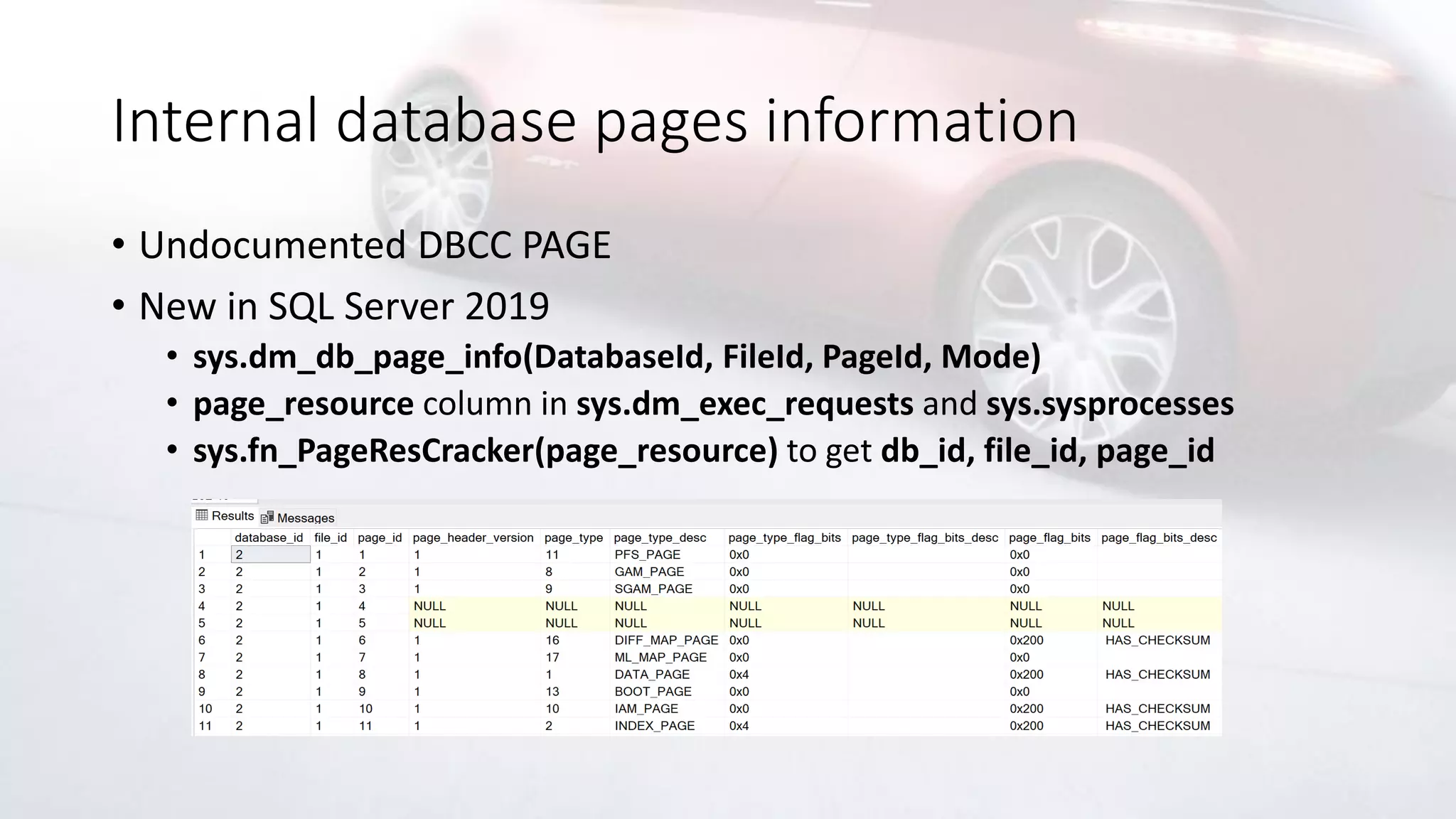Click the Undocumented DBCC PAGE bullet
Screen dimensions: 1456x819
point(375,245)
